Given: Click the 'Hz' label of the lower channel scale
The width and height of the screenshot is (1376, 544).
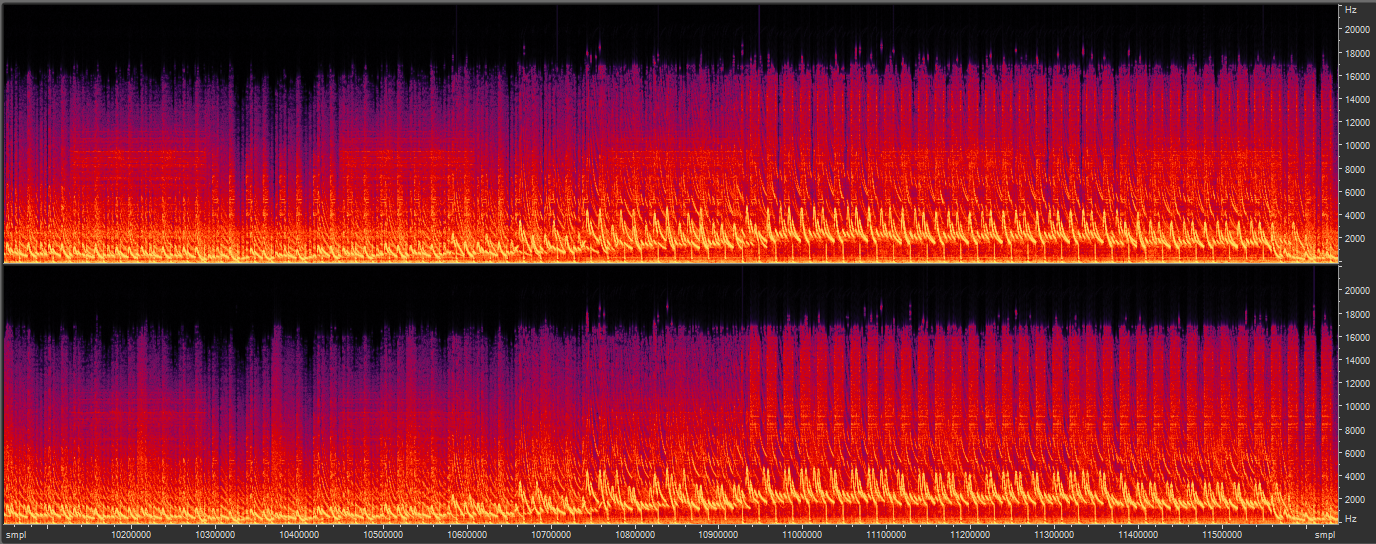Looking at the screenshot, I should click(x=1351, y=518).
